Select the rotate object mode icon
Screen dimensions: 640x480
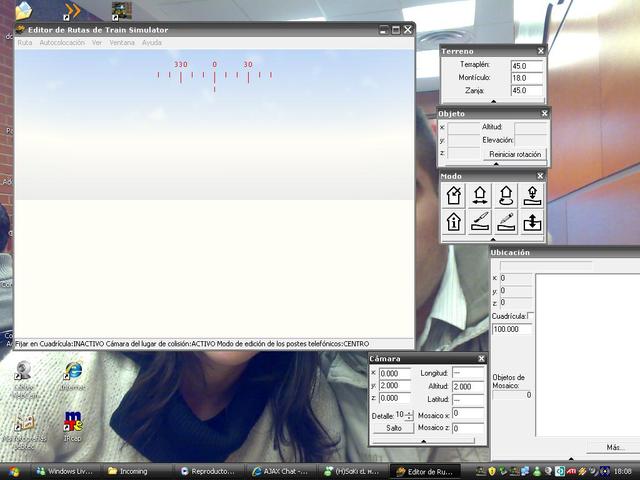[x=506, y=196]
